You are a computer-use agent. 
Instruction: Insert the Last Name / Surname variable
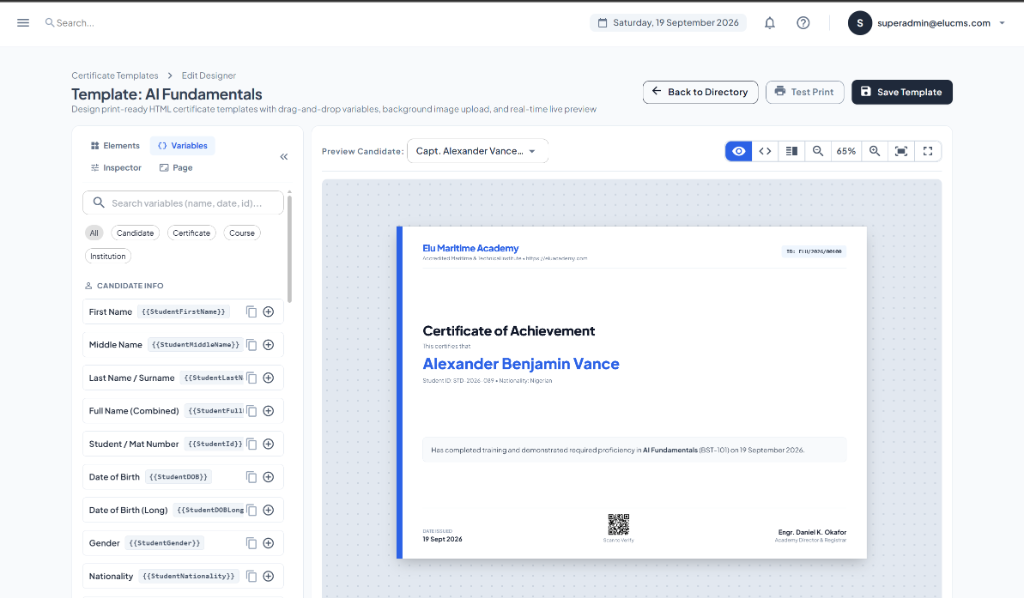(268, 378)
